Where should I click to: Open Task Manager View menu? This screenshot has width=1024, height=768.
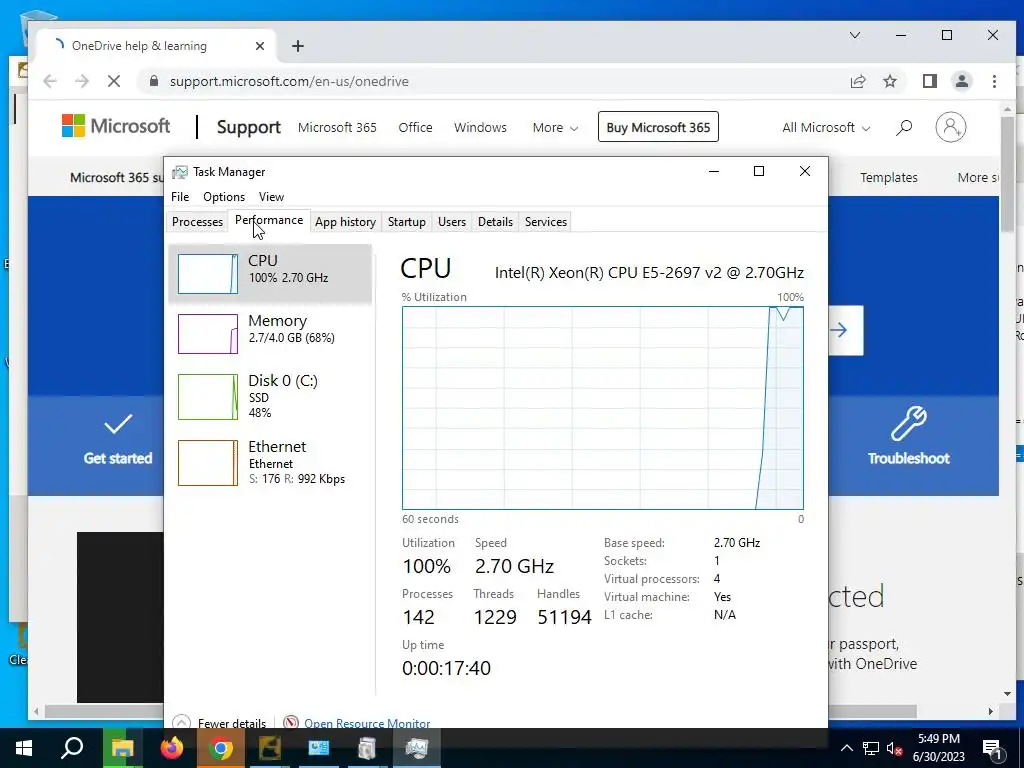click(271, 197)
